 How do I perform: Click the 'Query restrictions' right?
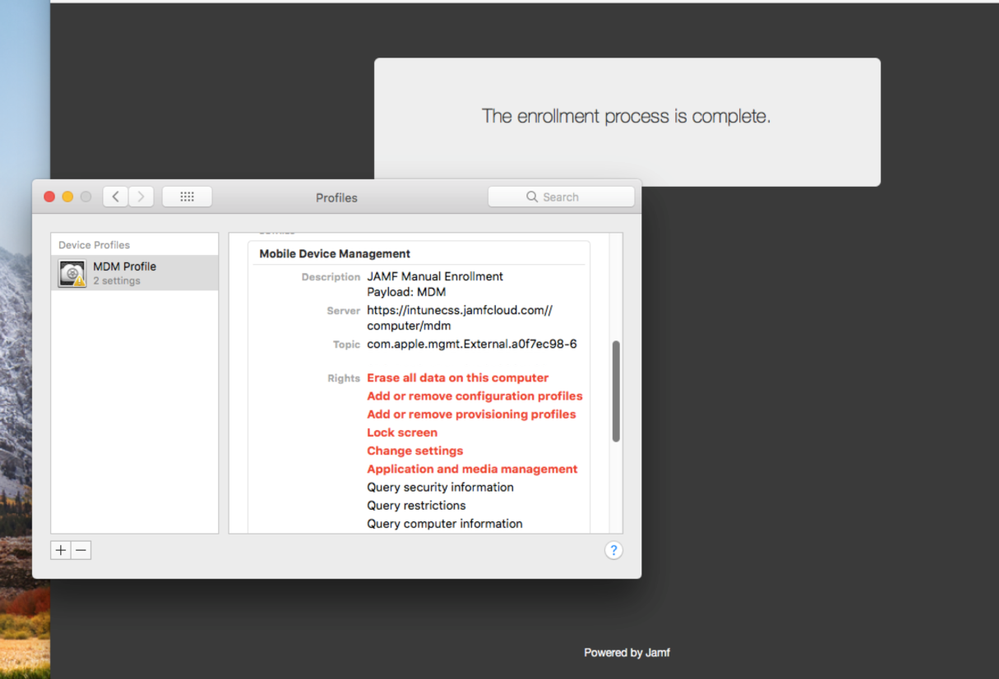point(416,506)
